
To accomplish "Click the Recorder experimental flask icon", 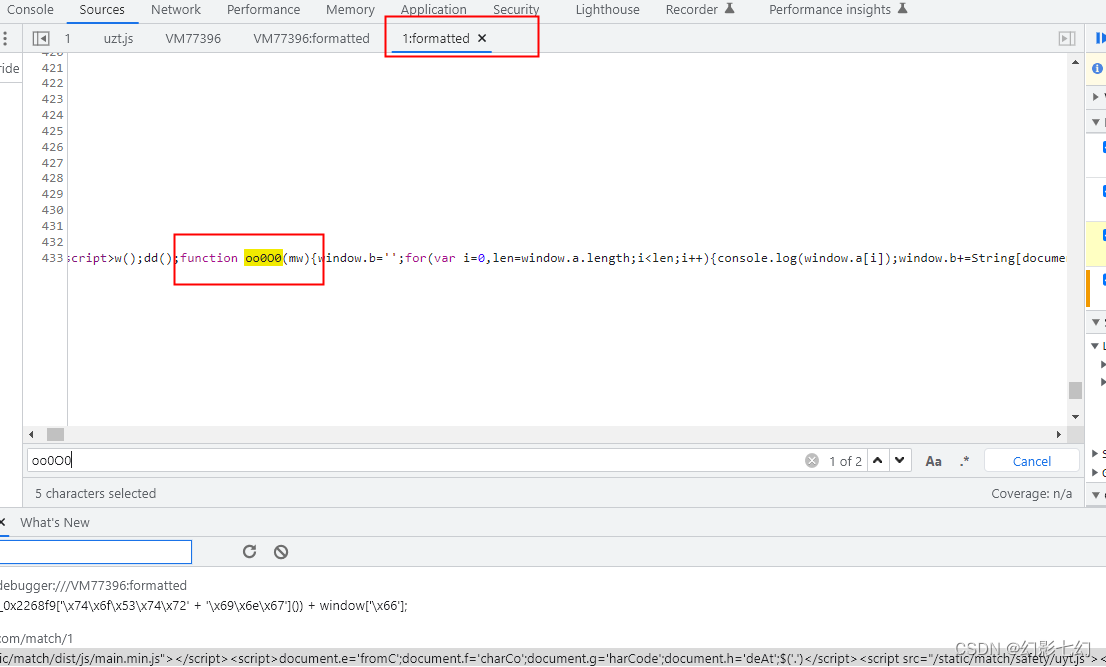I will (730, 8).
